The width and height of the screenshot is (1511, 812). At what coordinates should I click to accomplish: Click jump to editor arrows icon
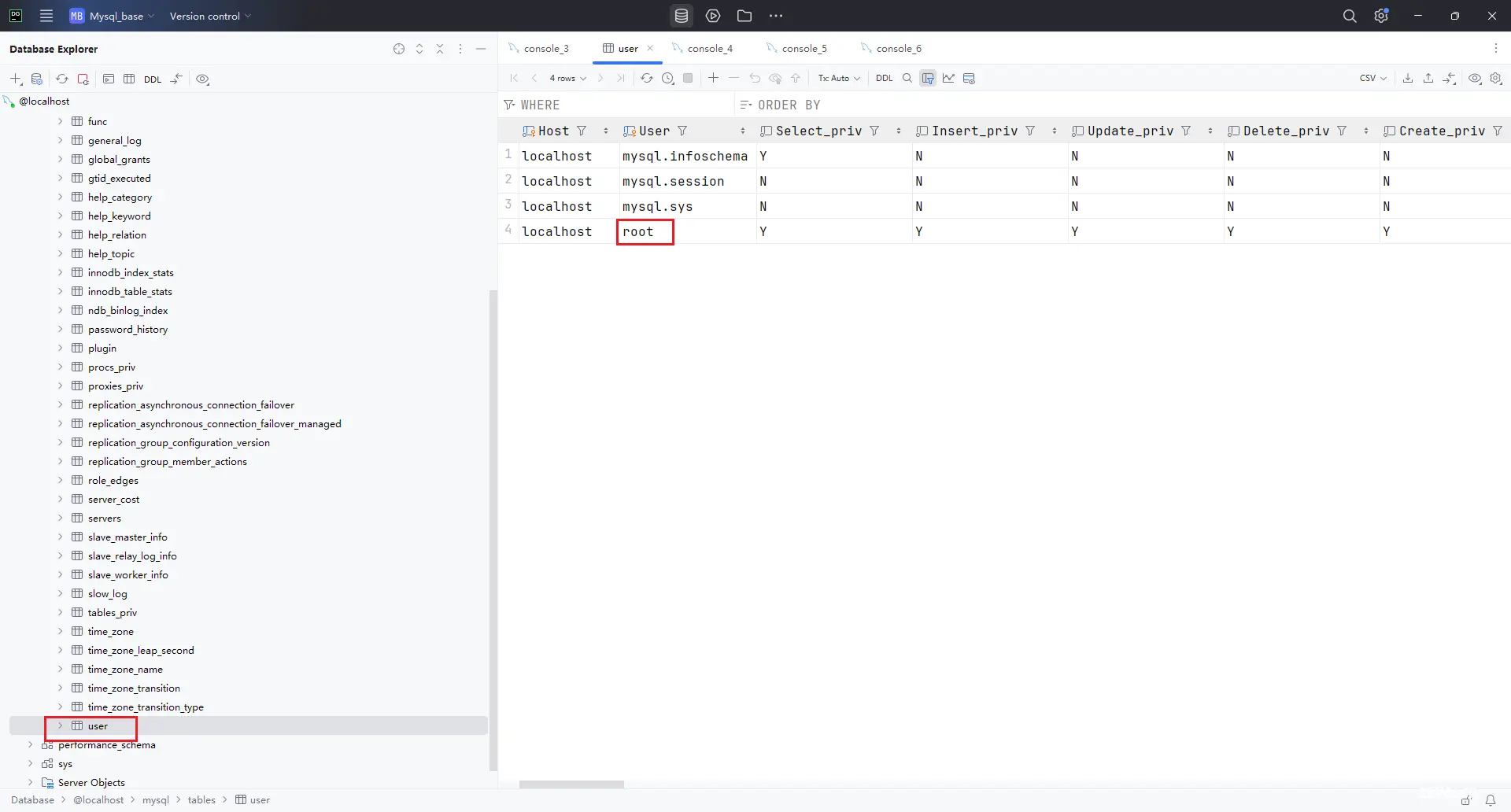[176, 79]
